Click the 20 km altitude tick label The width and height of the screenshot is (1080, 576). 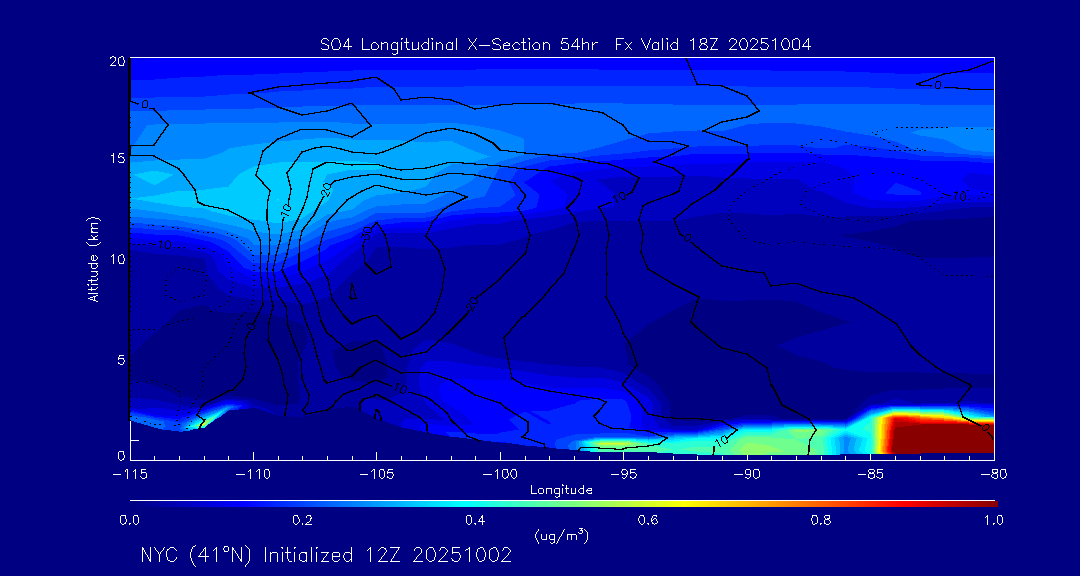pyautogui.click(x=116, y=61)
